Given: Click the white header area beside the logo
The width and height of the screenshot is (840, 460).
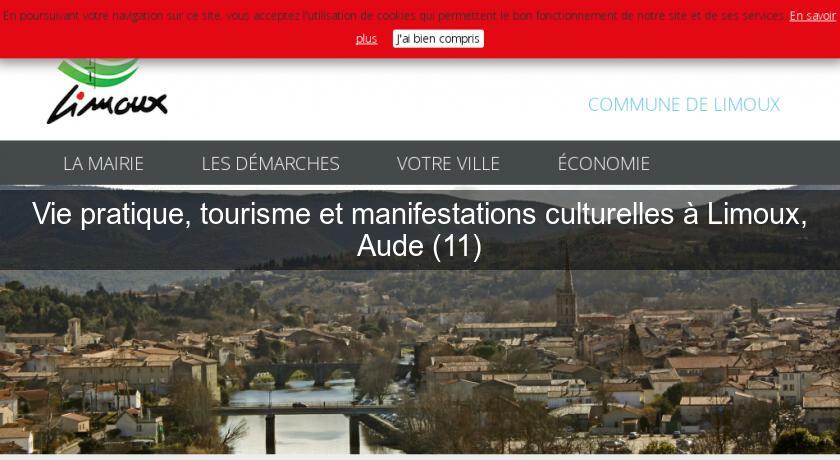Looking at the screenshot, I should 375,102.
